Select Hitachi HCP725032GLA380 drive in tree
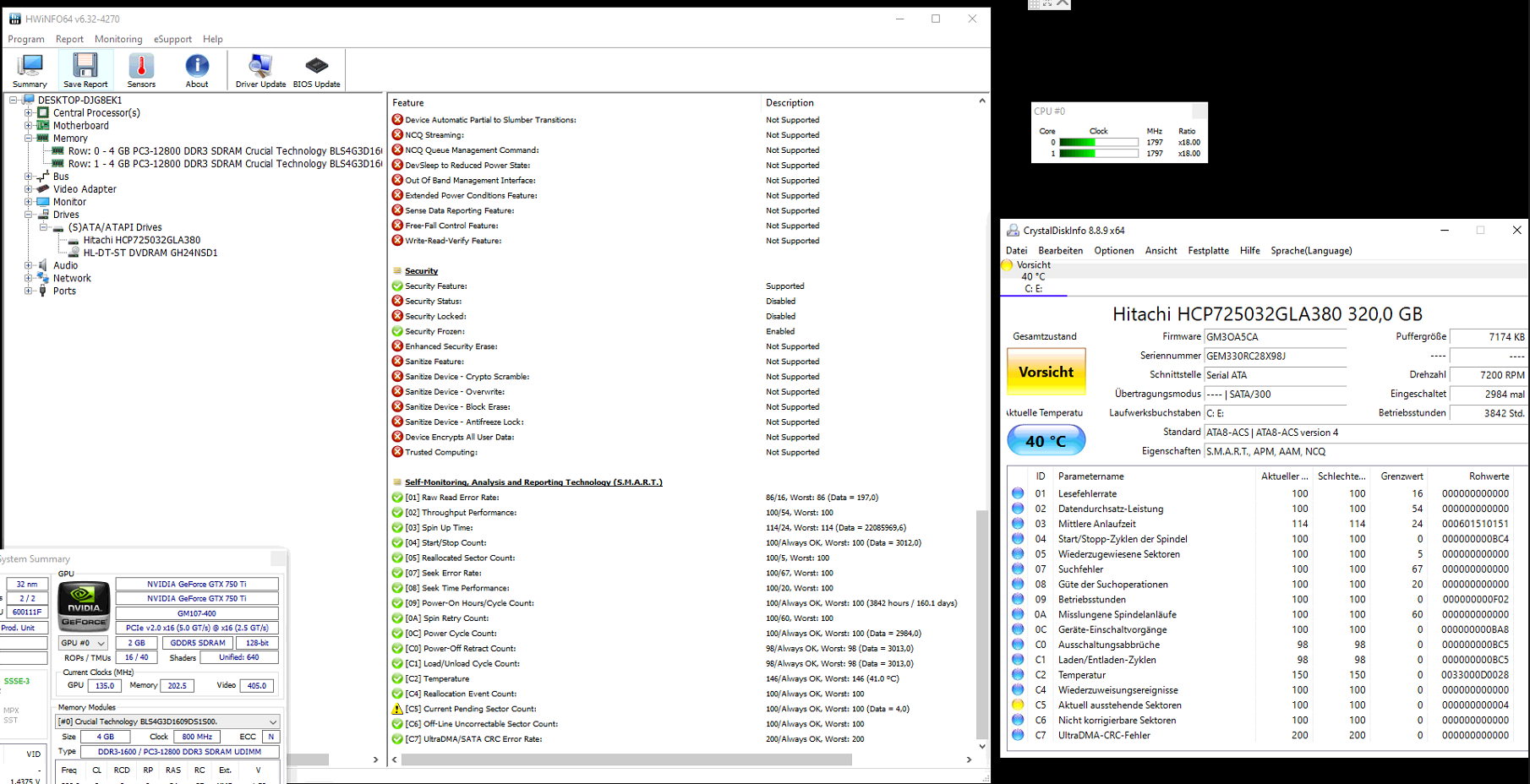The height and width of the screenshot is (784, 1530). click(x=141, y=240)
